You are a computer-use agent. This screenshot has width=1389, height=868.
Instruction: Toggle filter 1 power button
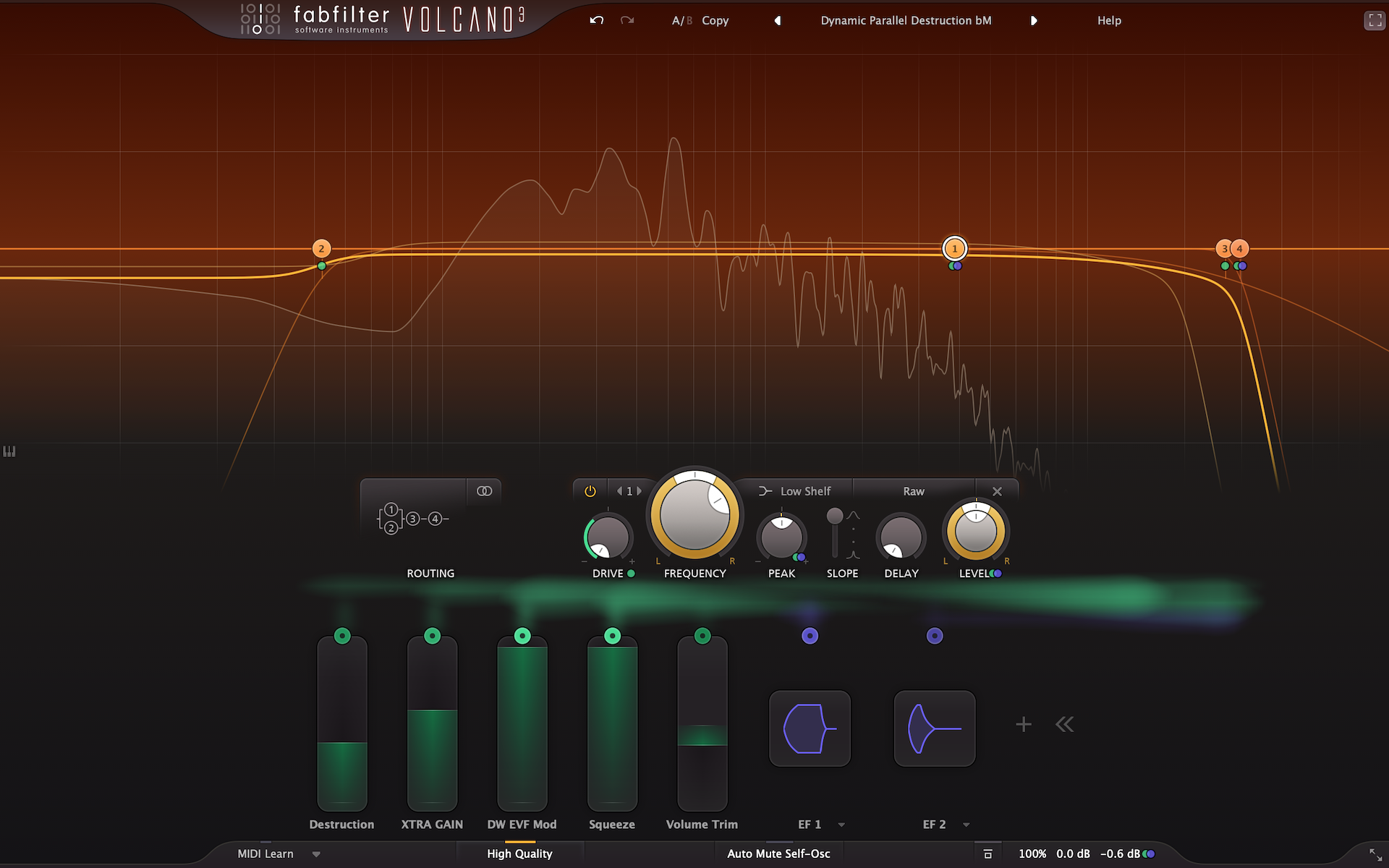pyautogui.click(x=590, y=491)
